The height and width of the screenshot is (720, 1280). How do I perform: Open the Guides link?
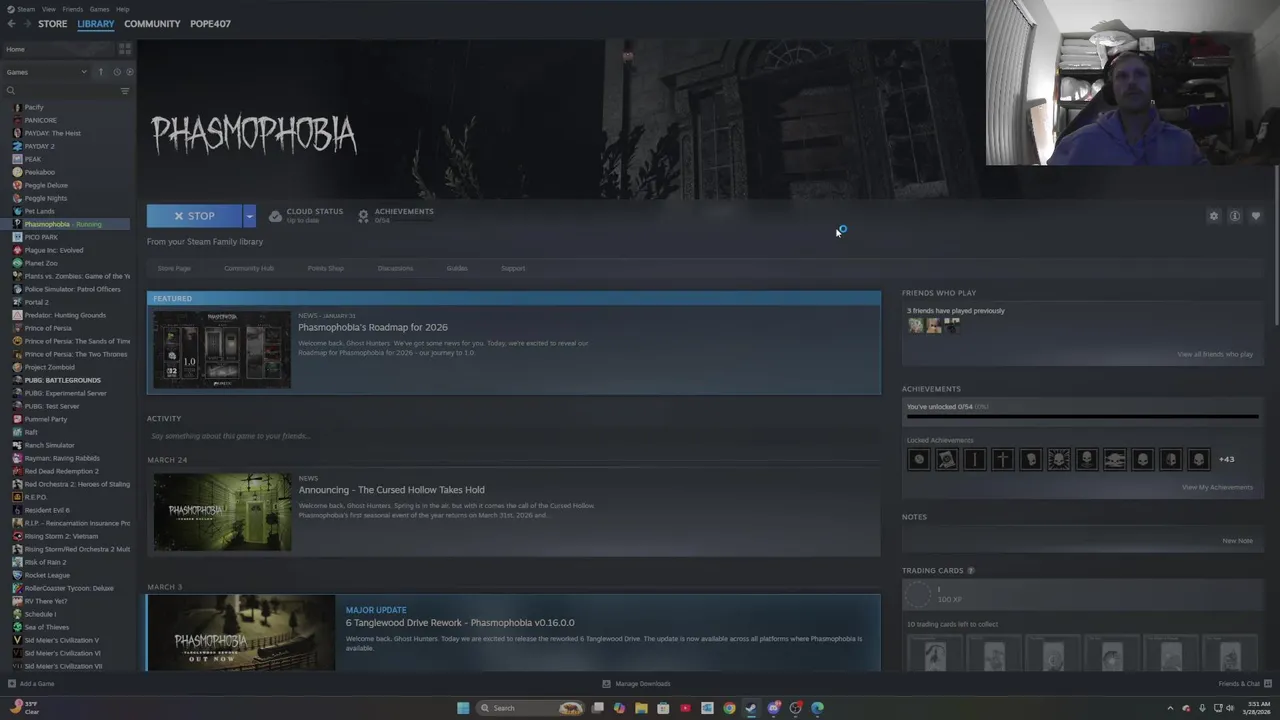(457, 268)
